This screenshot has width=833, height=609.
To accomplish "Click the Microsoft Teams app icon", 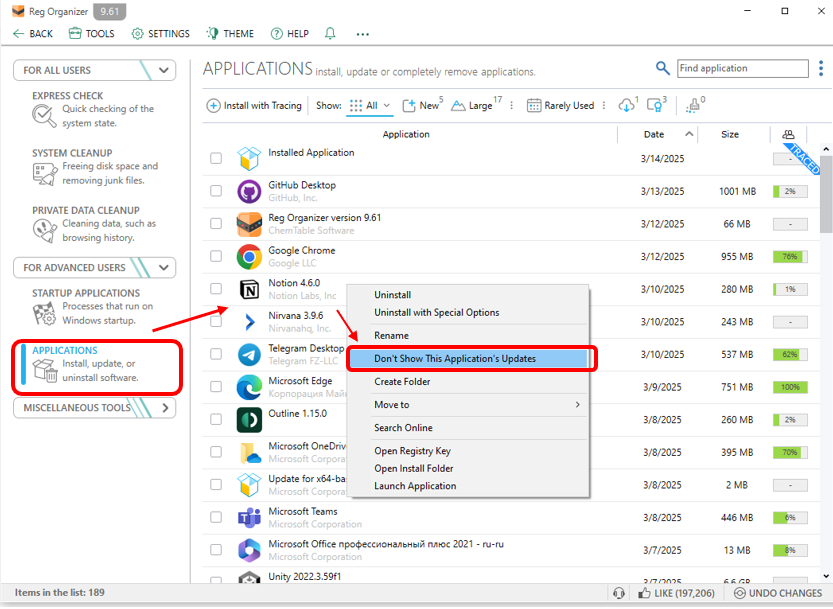I will tap(249, 518).
